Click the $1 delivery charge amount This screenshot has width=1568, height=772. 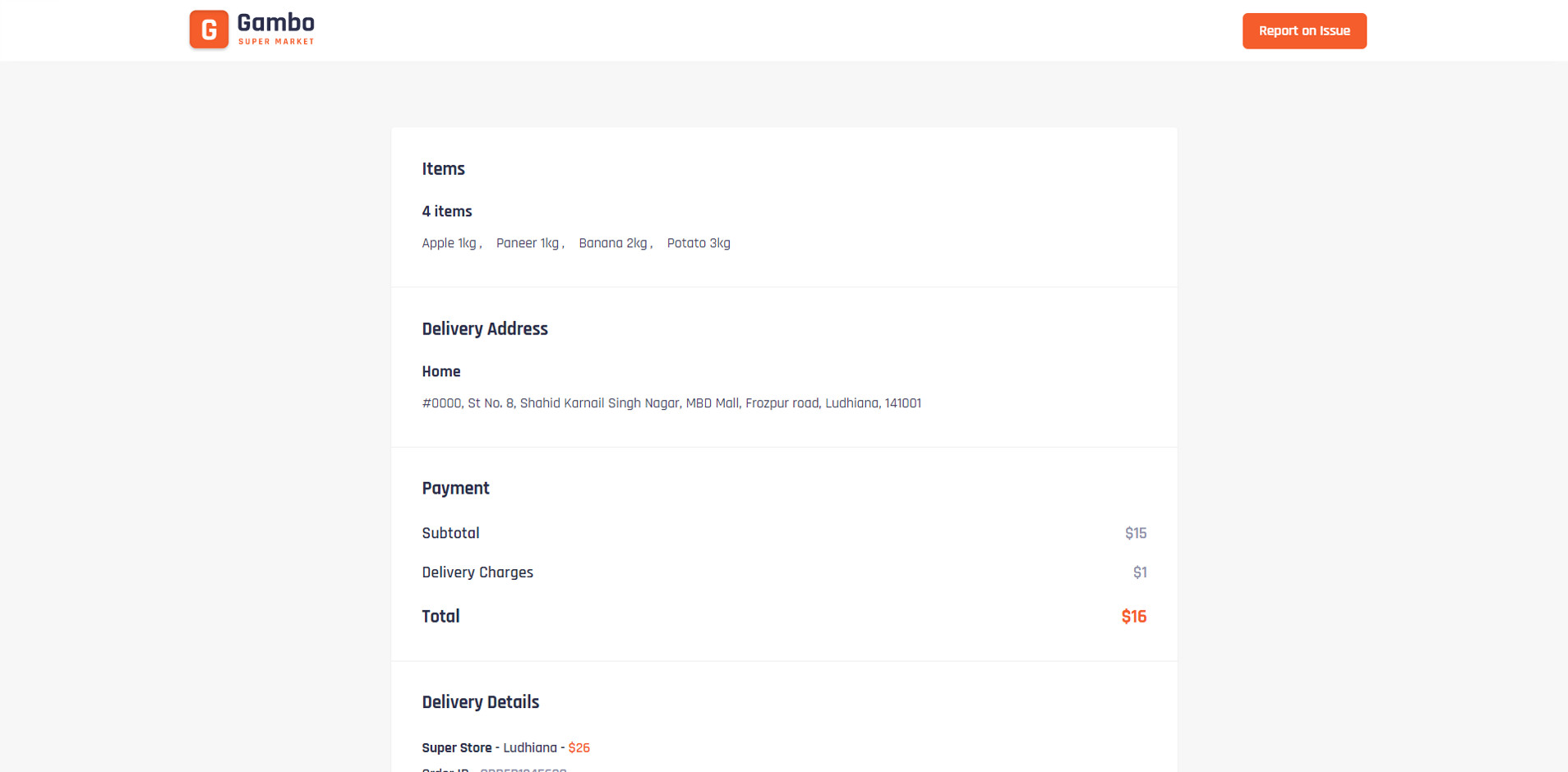click(x=1139, y=573)
